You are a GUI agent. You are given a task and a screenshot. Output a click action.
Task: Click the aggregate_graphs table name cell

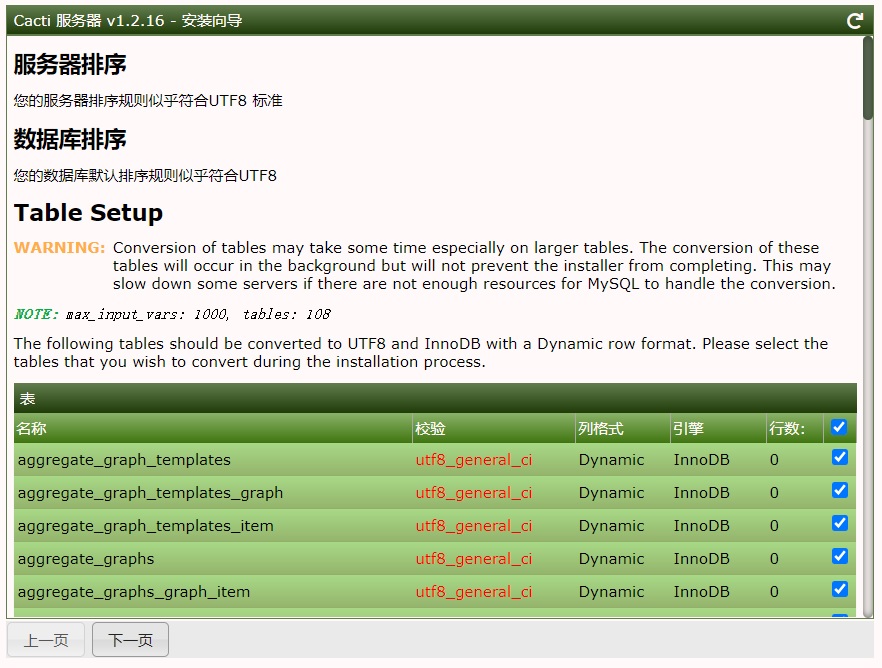click(86, 559)
